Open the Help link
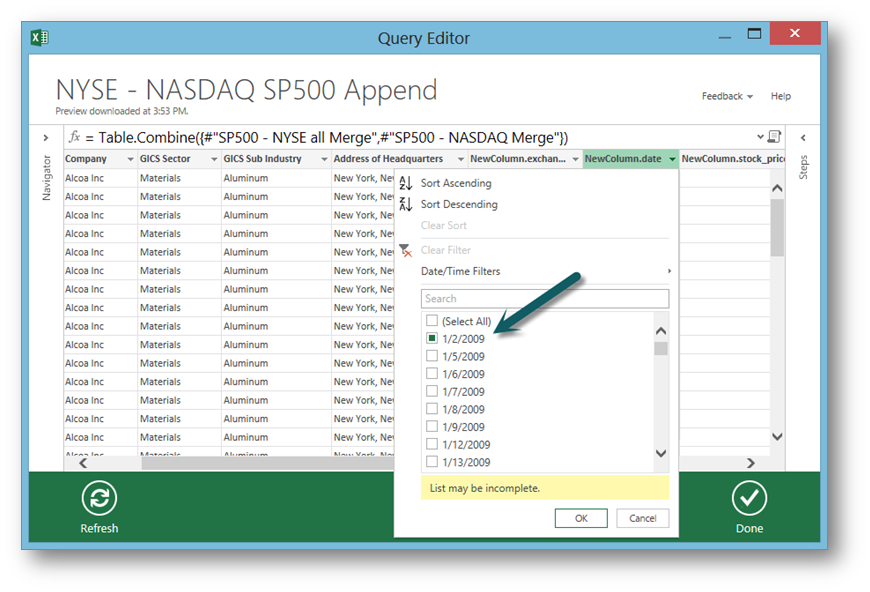 click(780, 96)
